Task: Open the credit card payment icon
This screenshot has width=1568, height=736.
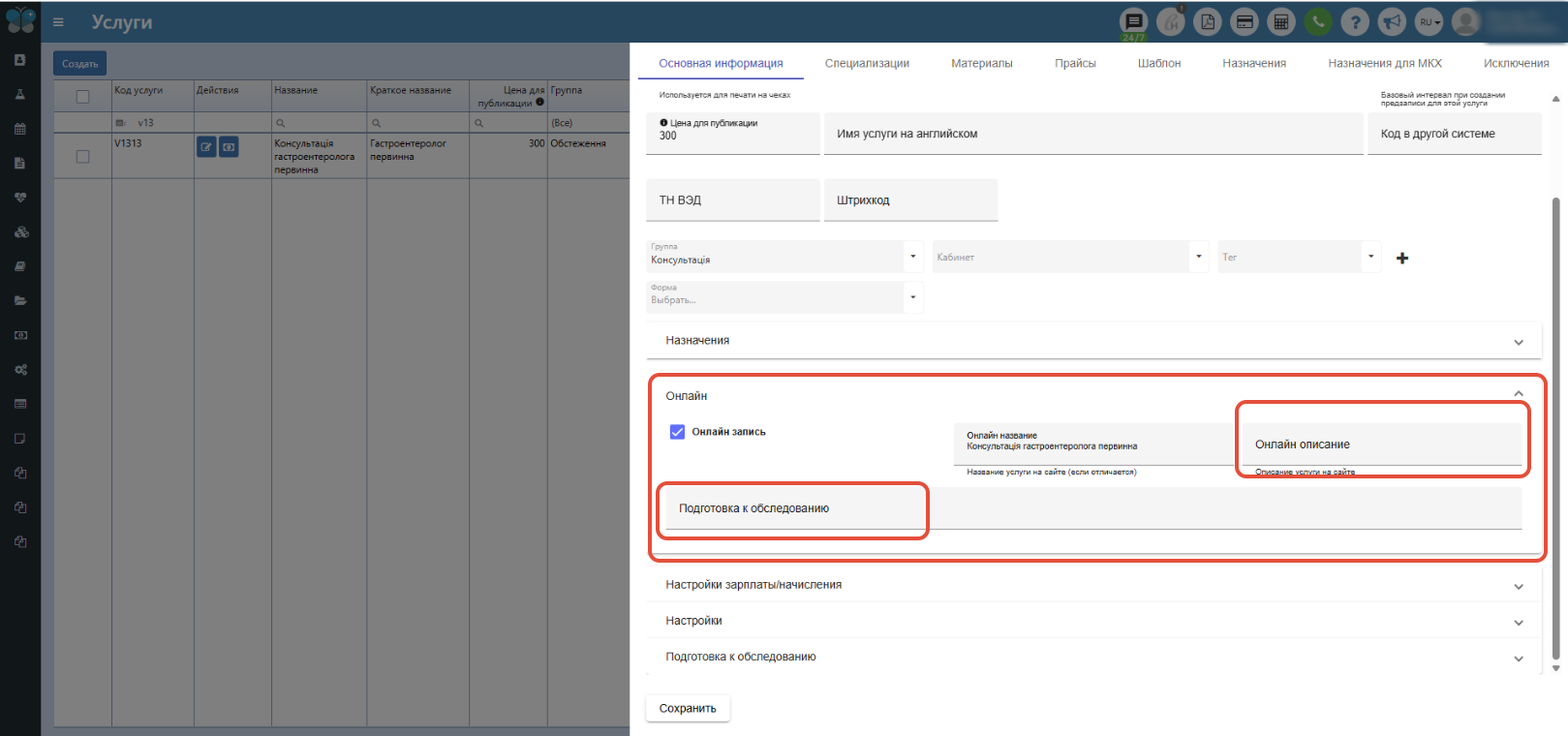Action: [1245, 21]
